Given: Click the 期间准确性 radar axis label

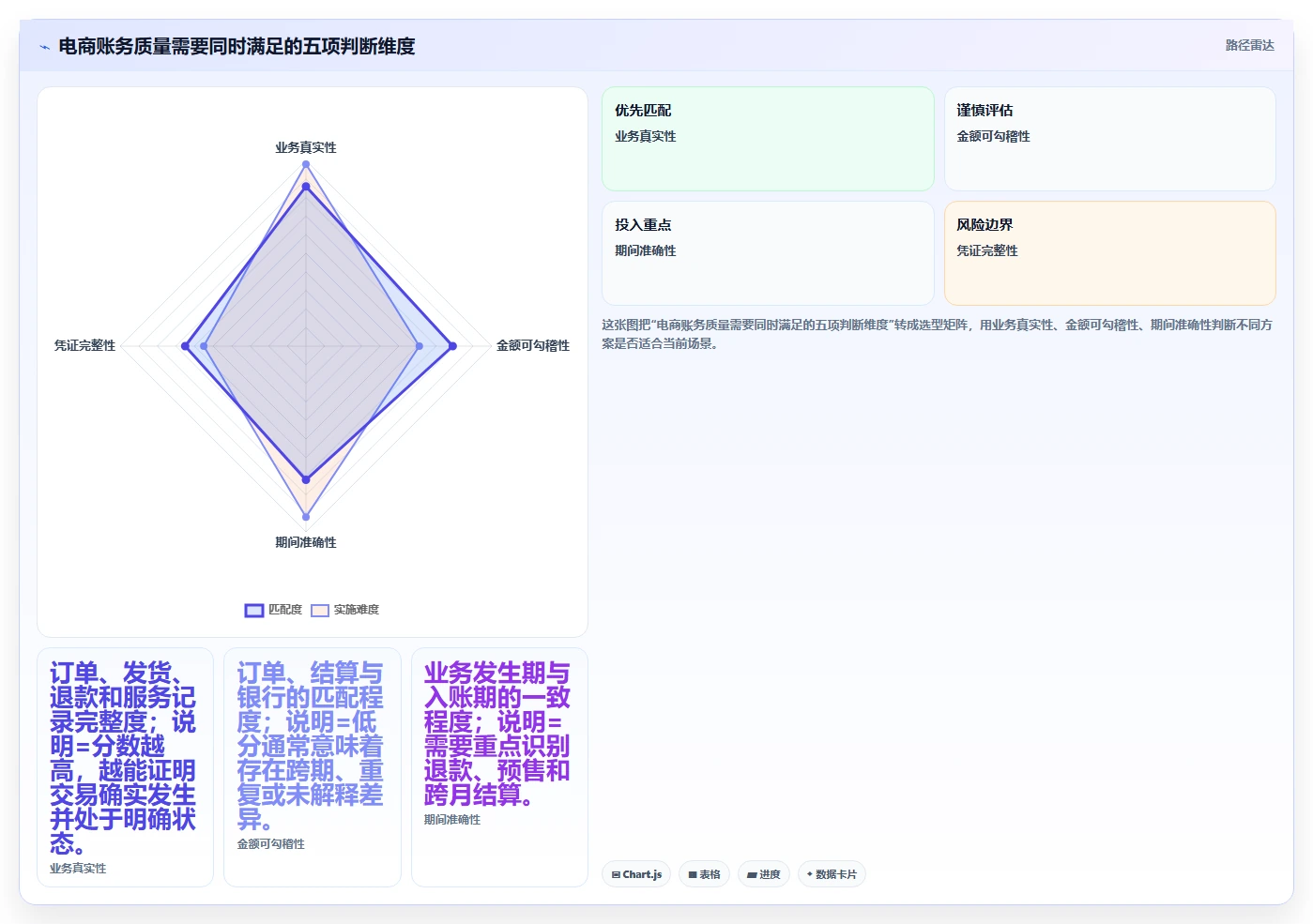Looking at the screenshot, I should [306, 542].
